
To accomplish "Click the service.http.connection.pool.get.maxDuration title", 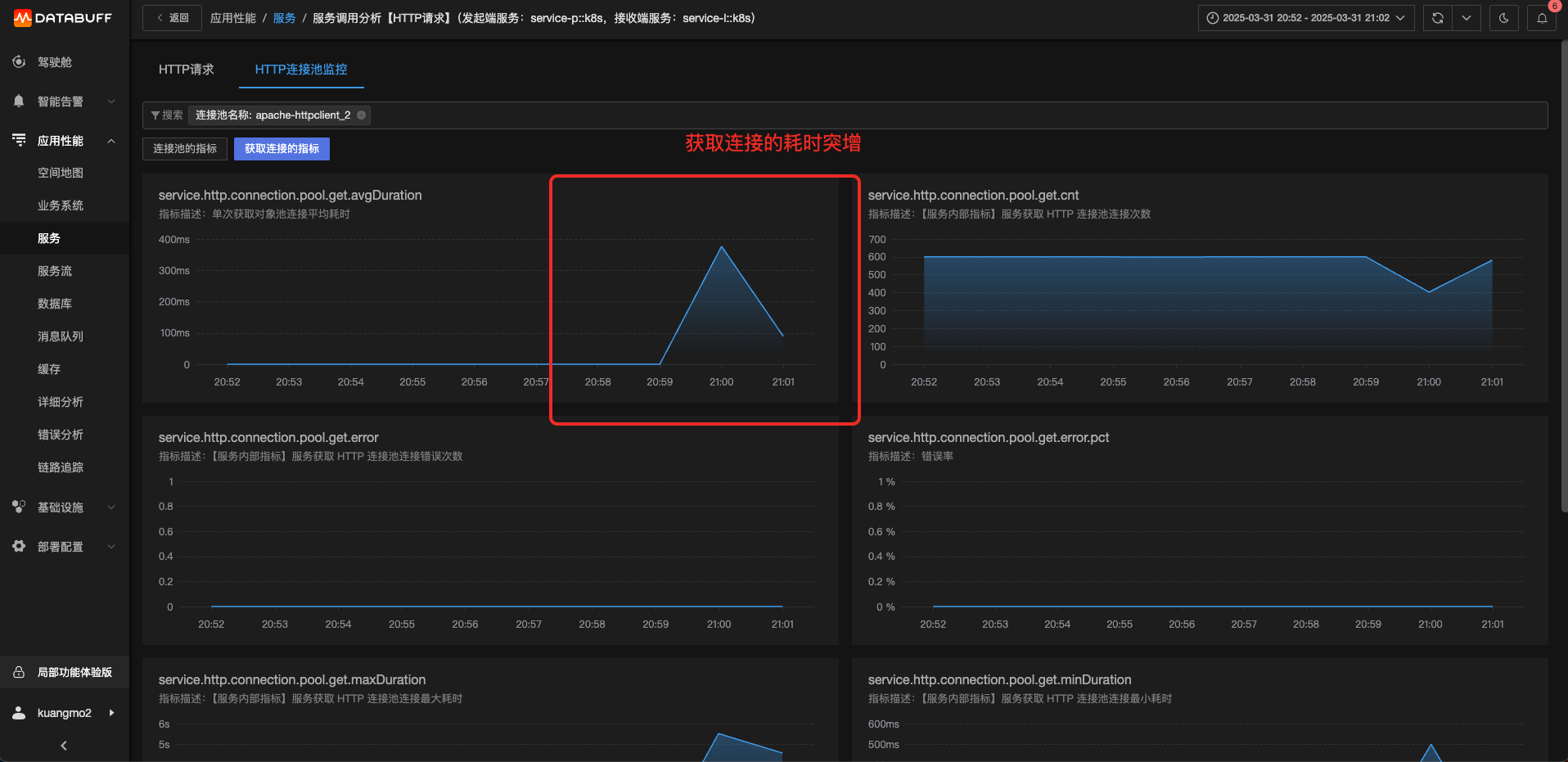I will click(292, 680).
